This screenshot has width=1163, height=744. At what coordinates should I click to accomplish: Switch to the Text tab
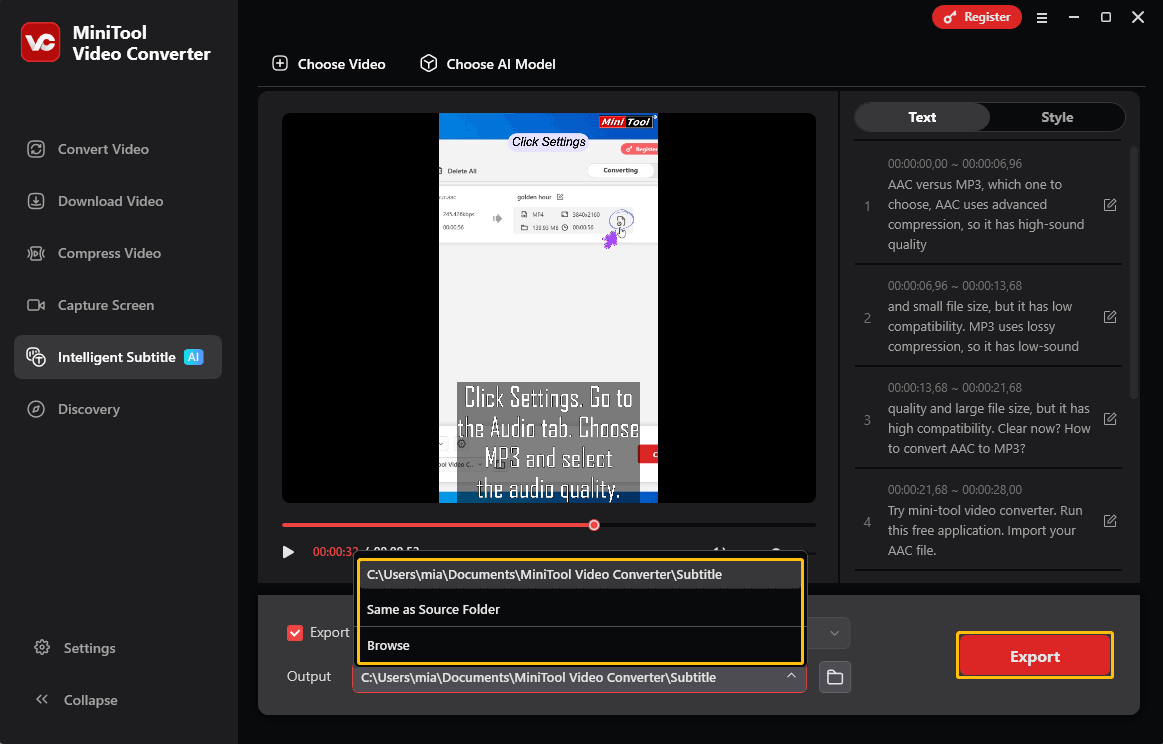tap(922, 117)
